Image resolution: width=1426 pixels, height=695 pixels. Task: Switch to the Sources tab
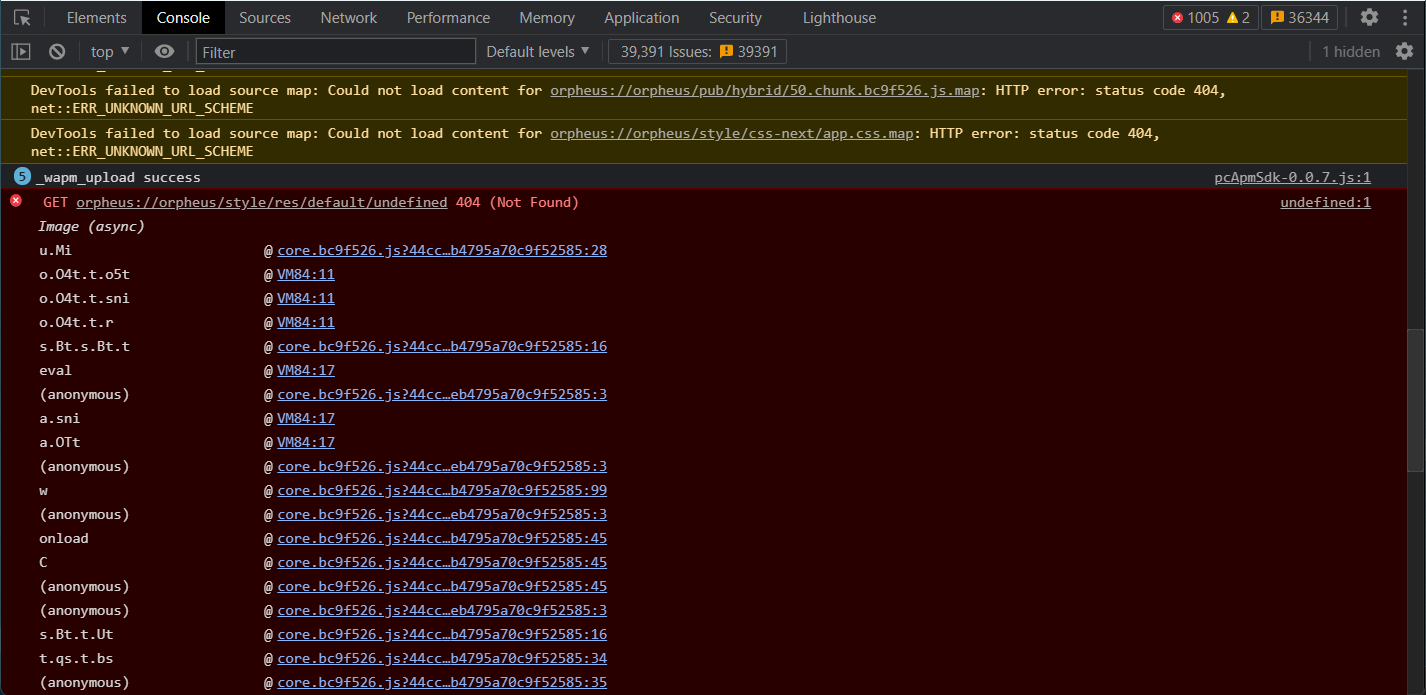[x=265, y=17]
